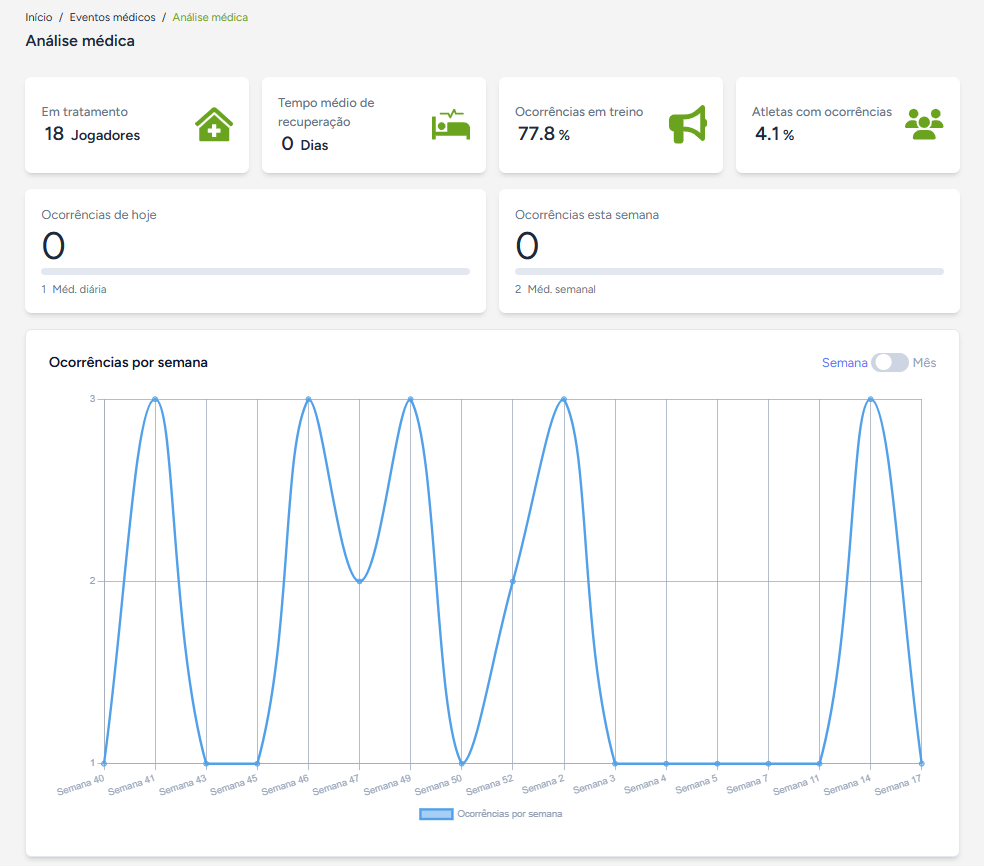Click the '1 Méd. diária' text
The image size is (984, 866).
[x=74, y=289]
